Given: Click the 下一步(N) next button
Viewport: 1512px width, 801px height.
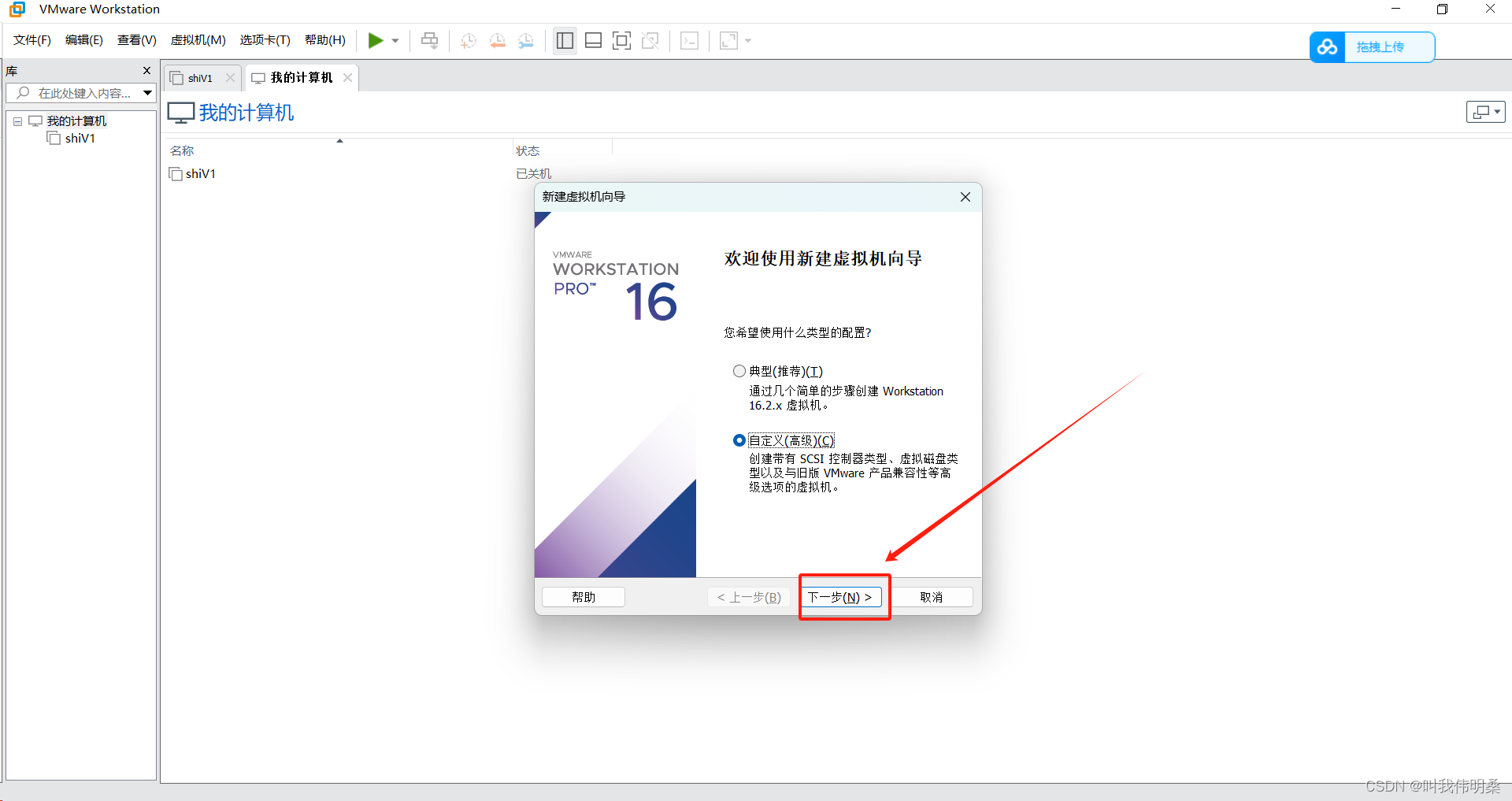Looking at the screenshot, I should (840, 597).
